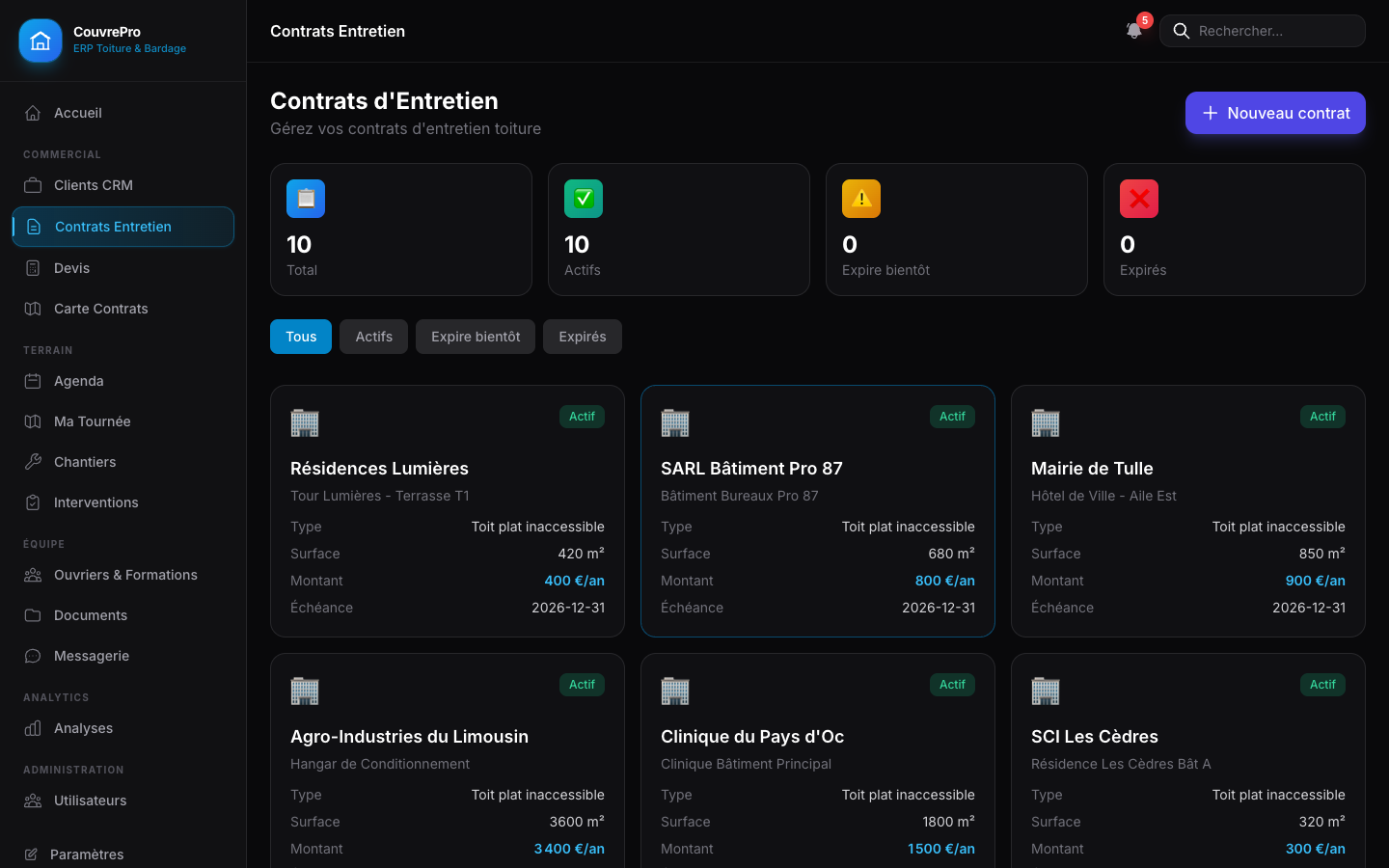Click the Accueil home icon

tap(33, 113)
